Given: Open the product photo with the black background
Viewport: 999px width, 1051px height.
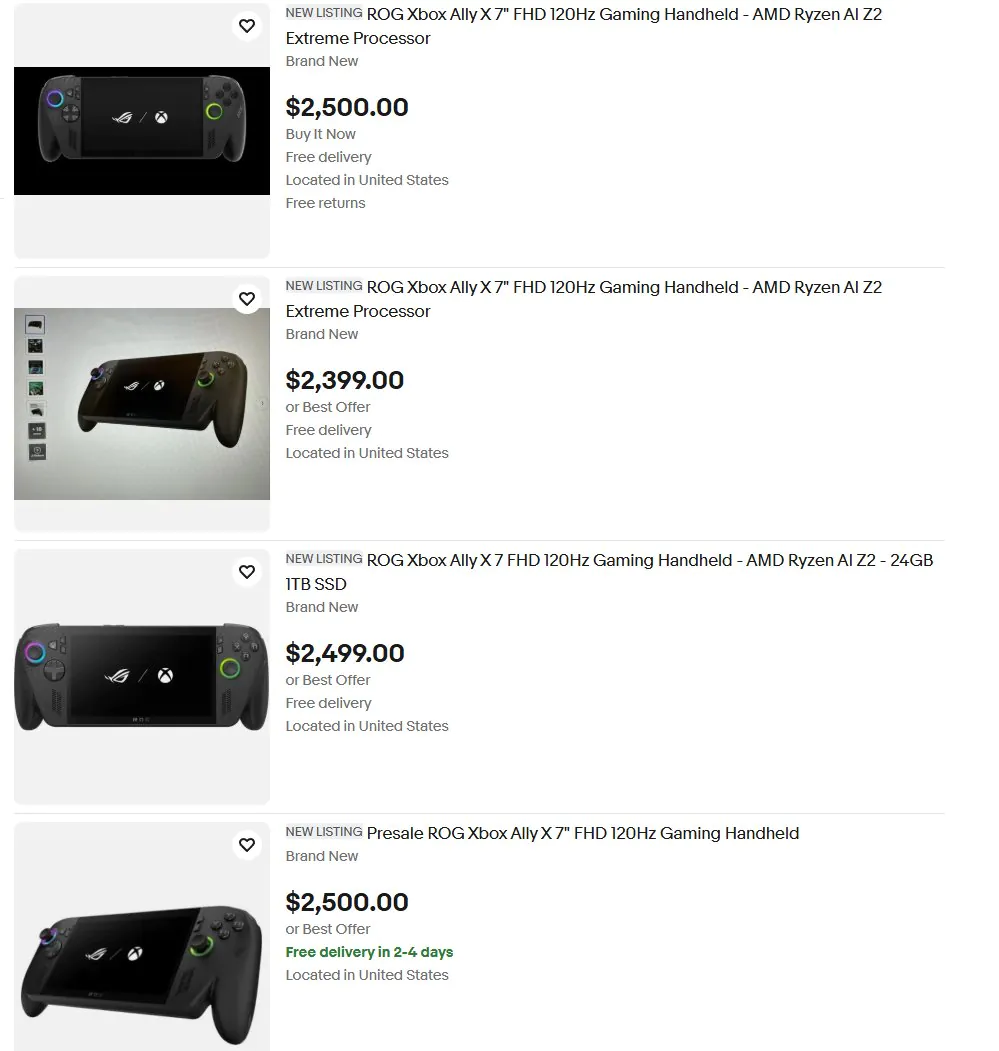Looking at the screenshot, I should tap(142, 131).
